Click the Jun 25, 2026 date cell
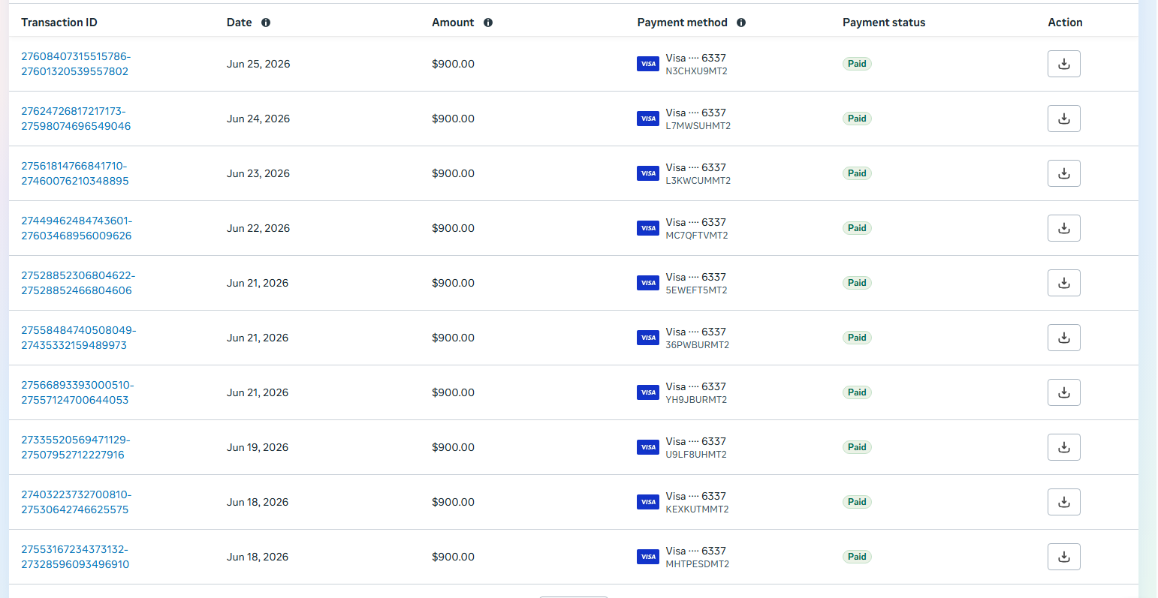Screen dimensions: 1158x598 [258, 64]
